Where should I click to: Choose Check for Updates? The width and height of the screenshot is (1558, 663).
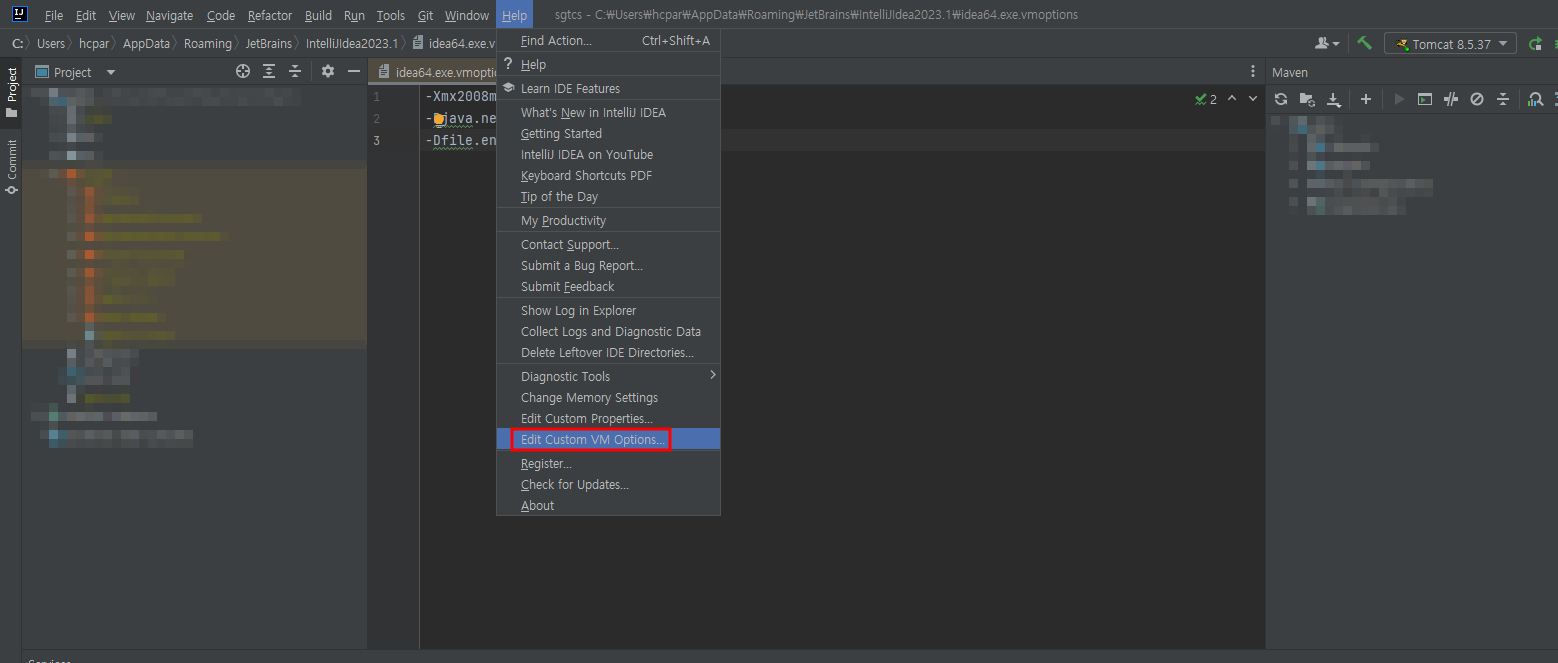point(608,484)
